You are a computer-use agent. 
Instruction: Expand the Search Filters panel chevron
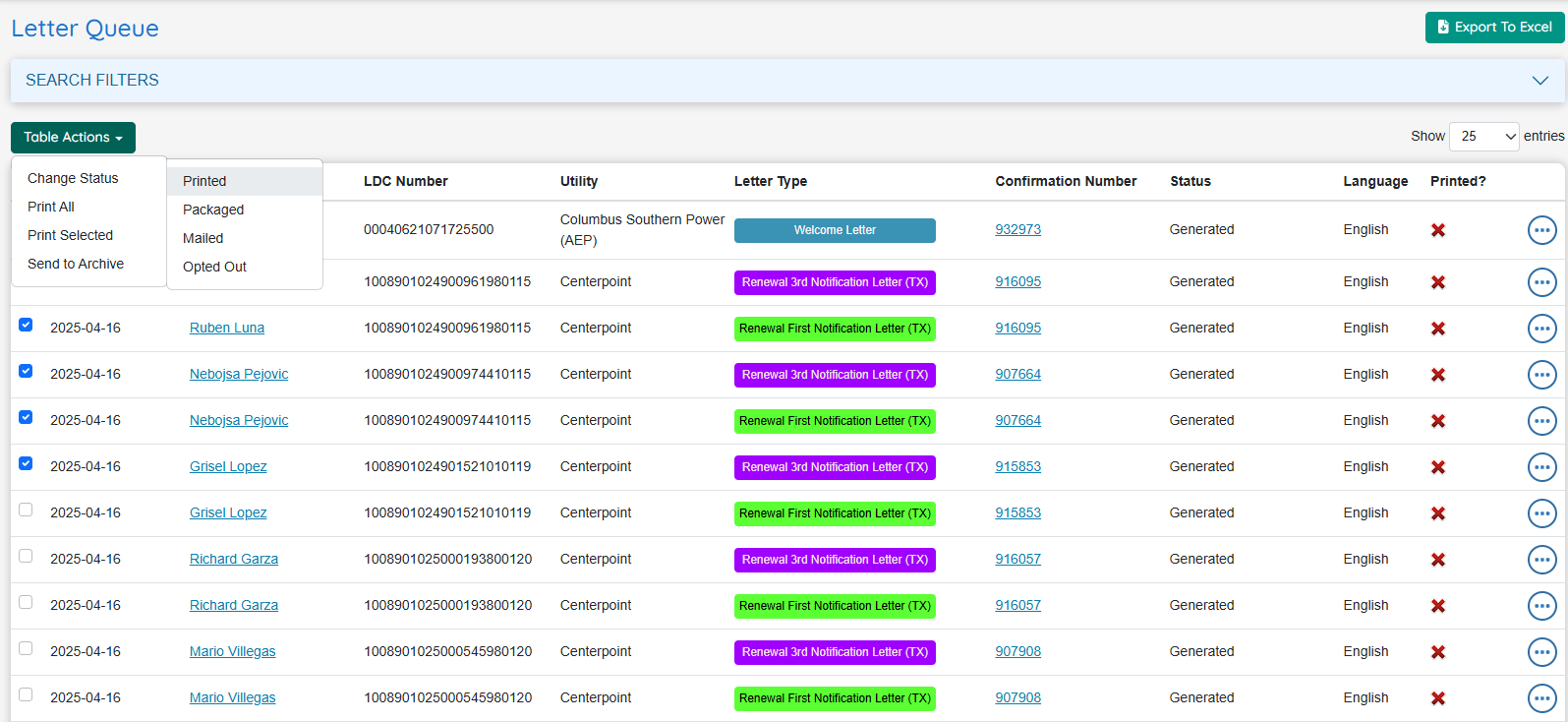point(1539,81)
